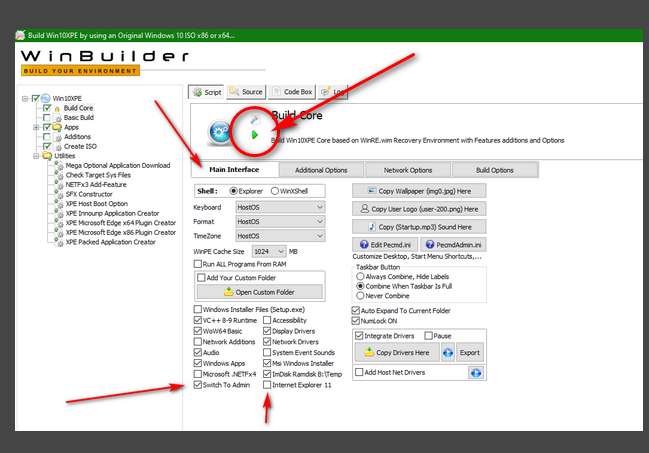The width and height of the screenshot is (649, 453).
Task: Click the WinBuilder title bar app icon
Action: click(20, 35)
